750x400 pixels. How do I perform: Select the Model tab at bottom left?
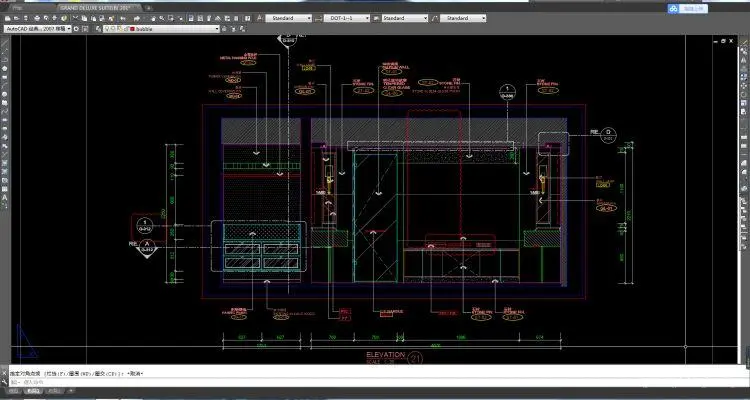(14, 389)
